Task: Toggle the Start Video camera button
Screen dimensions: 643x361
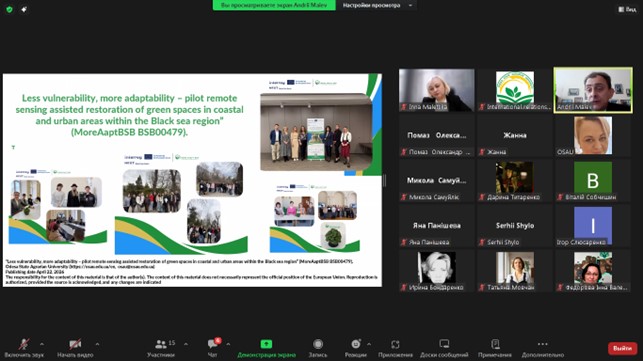Action: [x=75, y=344]
